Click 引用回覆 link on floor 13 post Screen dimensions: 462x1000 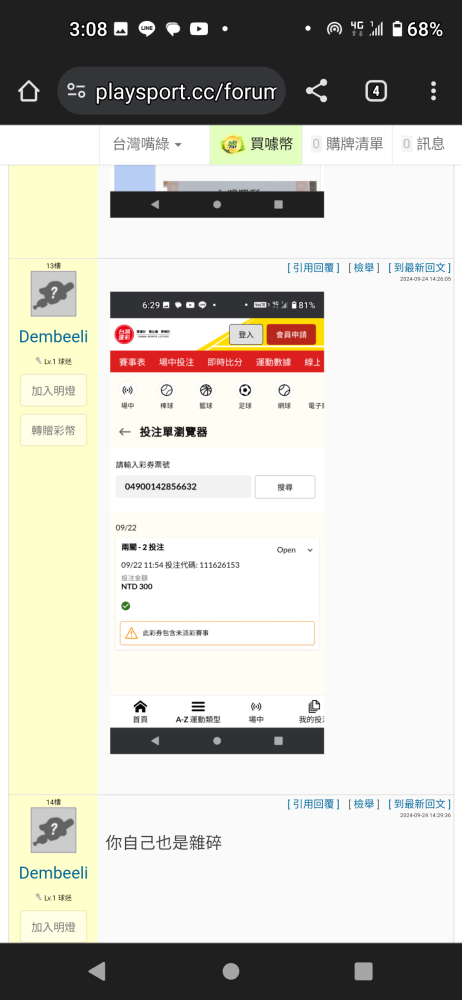tap(313, 268)
